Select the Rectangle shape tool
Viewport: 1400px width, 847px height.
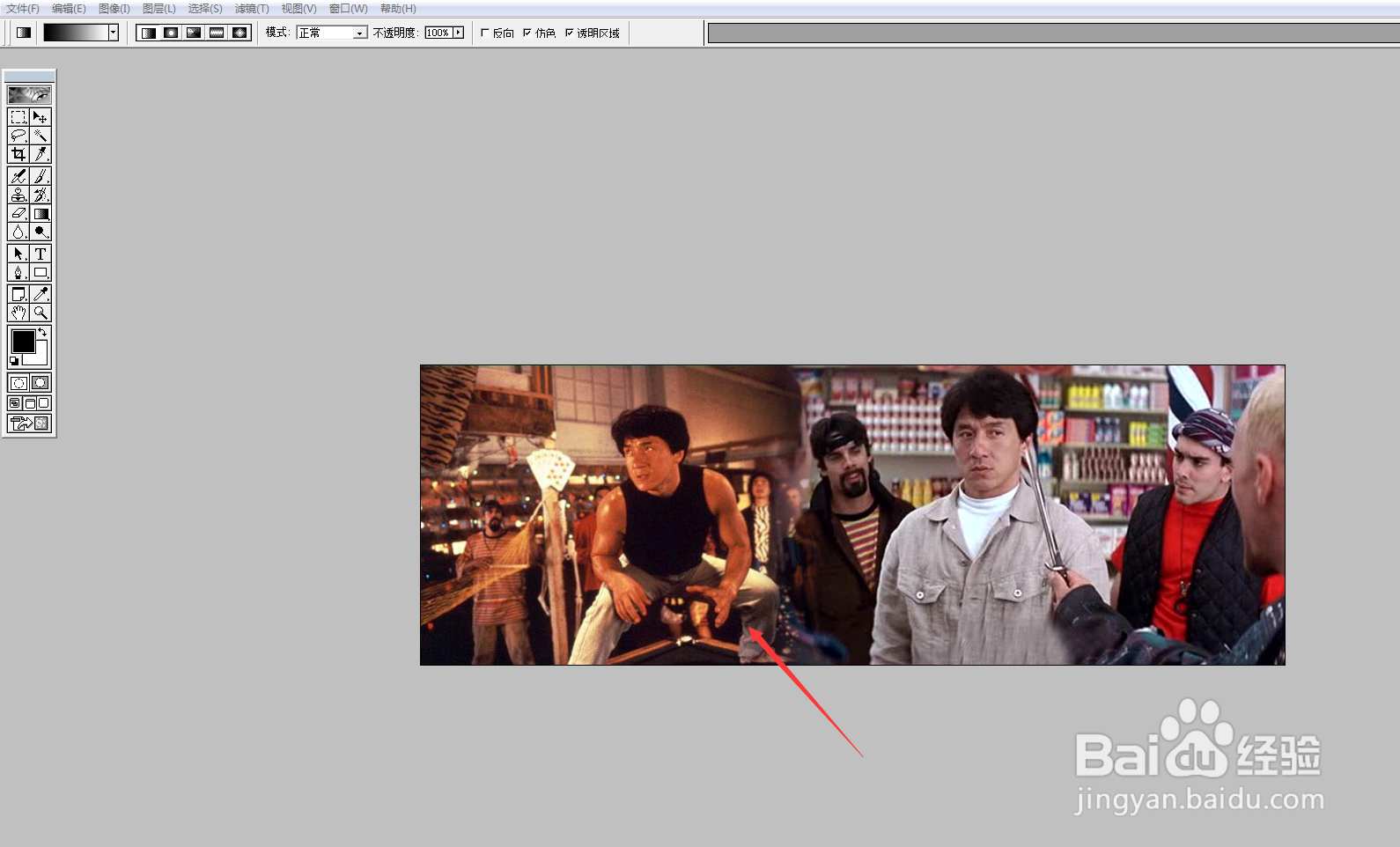point(41,272)
